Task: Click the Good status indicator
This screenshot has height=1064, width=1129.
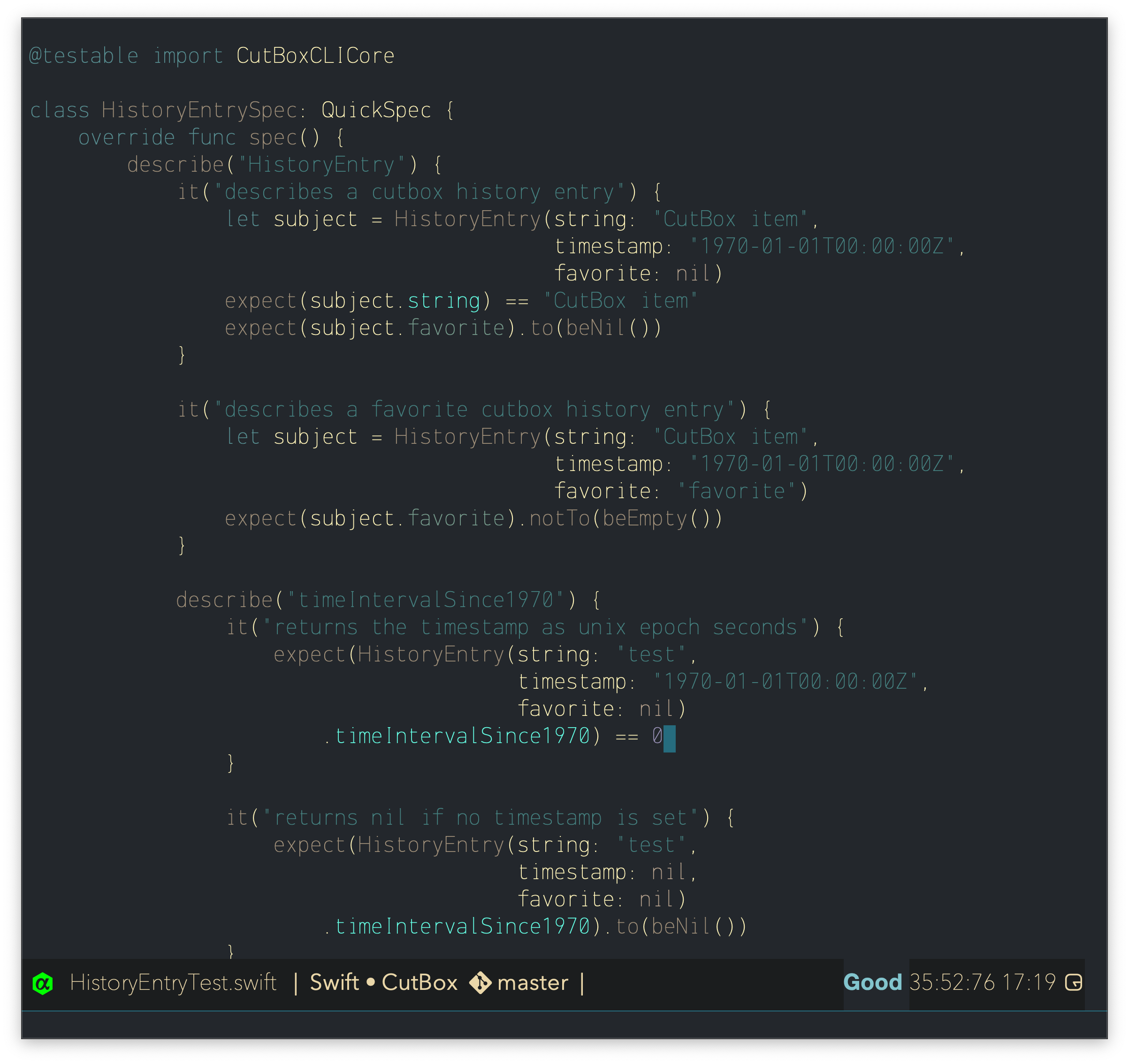Action: pos(872,982)
